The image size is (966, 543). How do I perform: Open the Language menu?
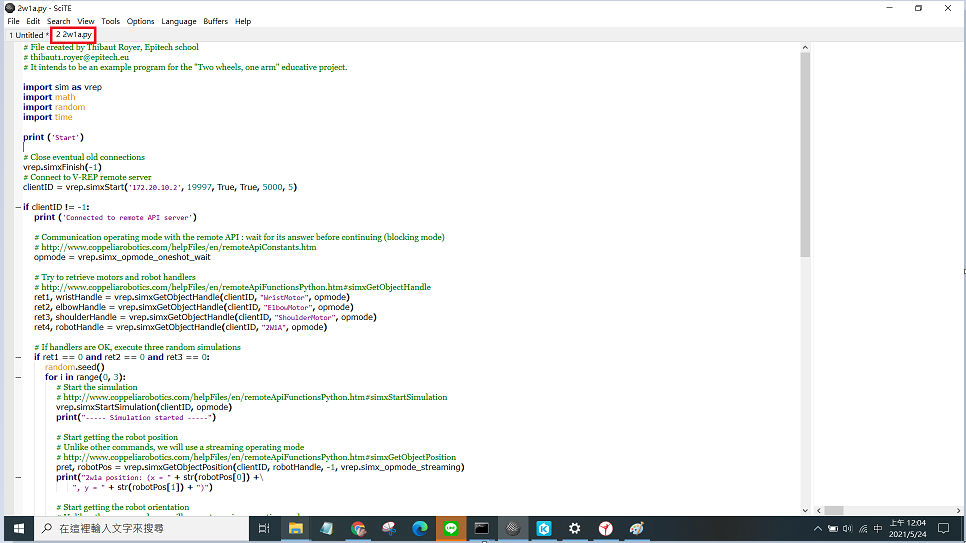point(179,21)
